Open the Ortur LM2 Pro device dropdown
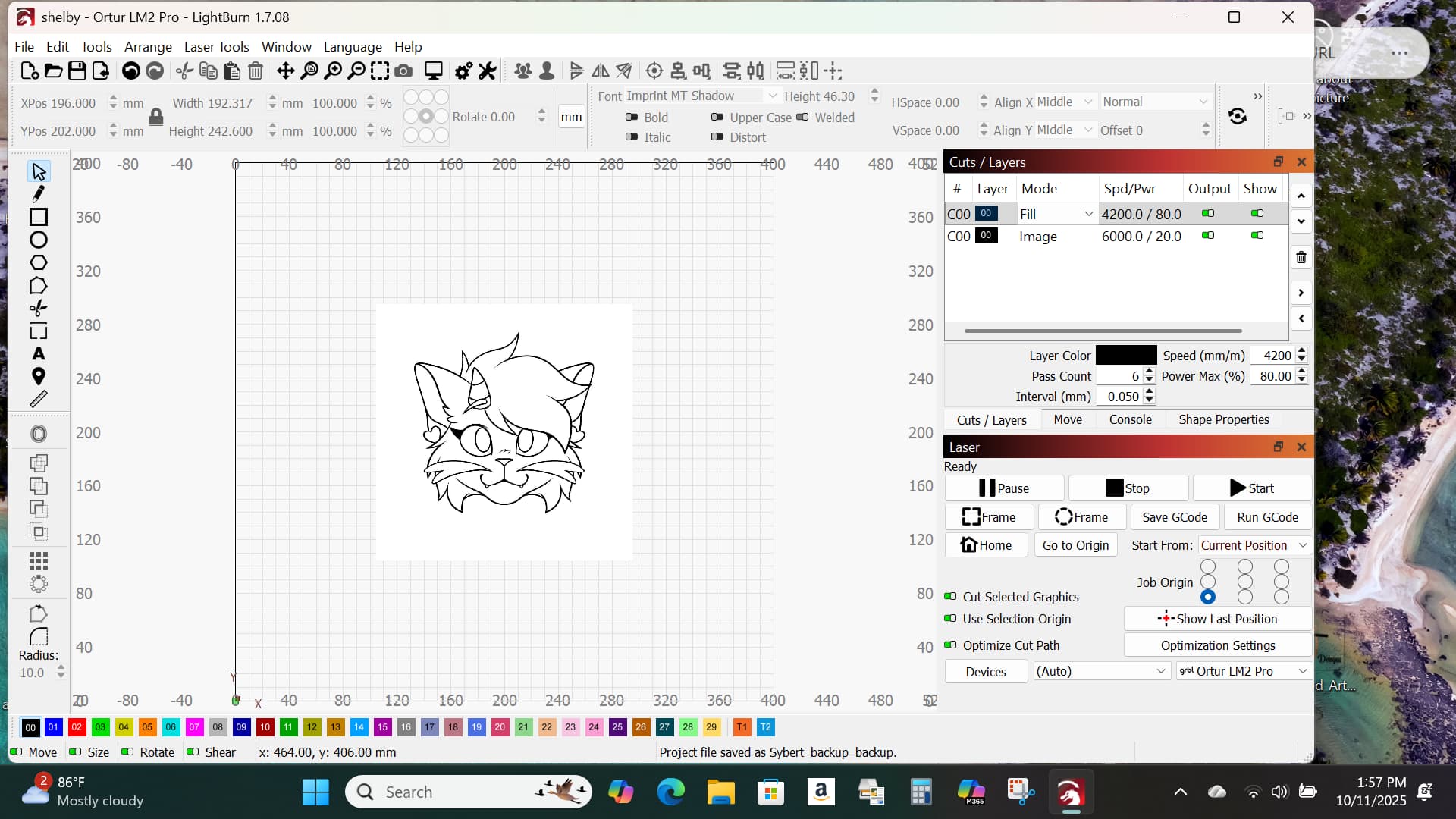This screenshot has height=819, width=1456. click(x=1243, y=671)
